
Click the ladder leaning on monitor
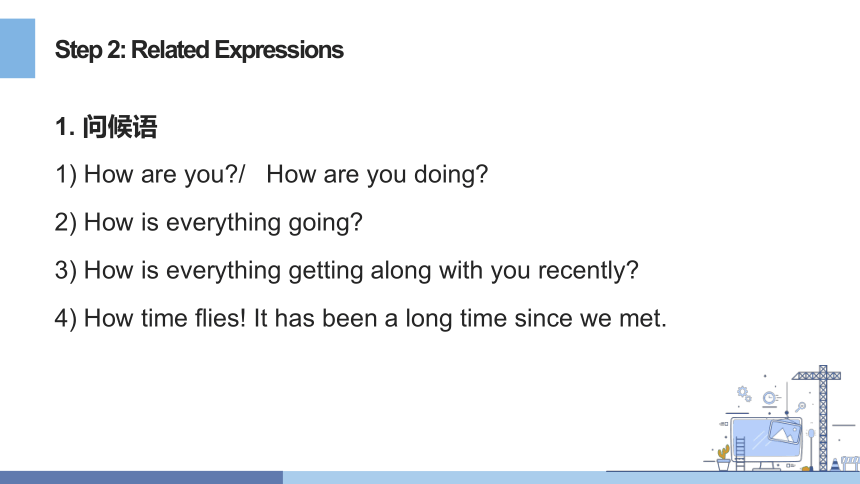tap(740, 454)
